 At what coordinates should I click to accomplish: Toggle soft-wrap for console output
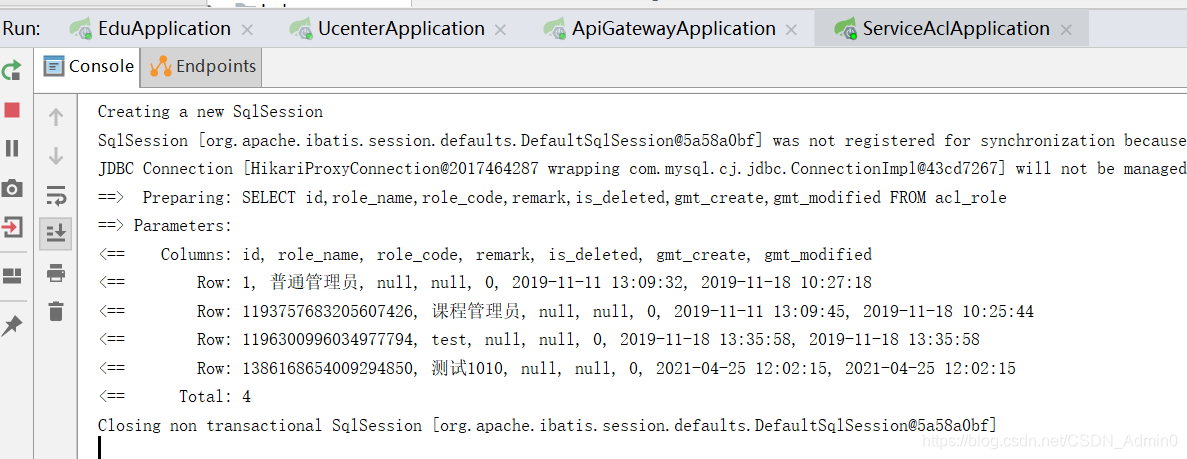coord(56,195)
